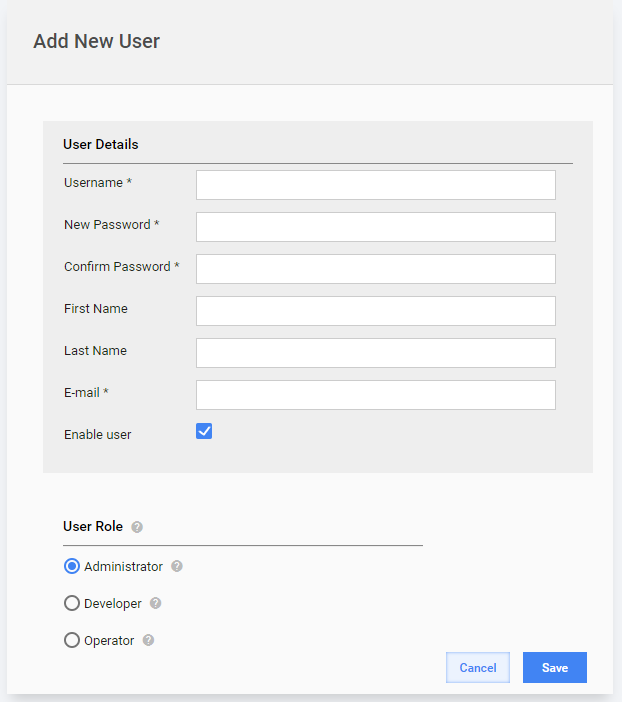Click the Cancel button
Image resolution: width=622 pixels, height=702 pixels.
pyautogui.click(x=478, y=668)
